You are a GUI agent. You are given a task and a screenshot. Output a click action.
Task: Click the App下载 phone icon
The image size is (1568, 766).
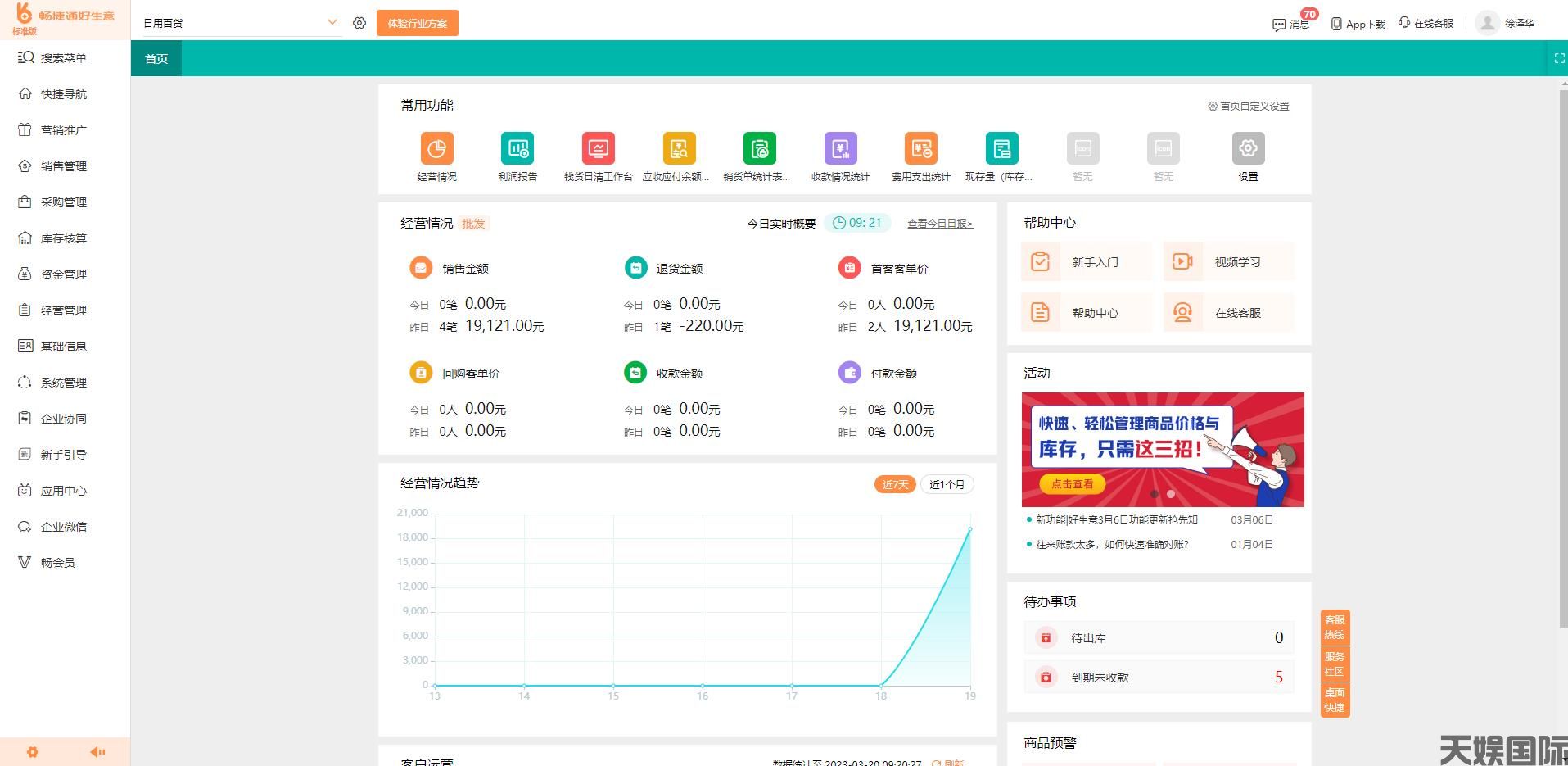[1336, 24]
